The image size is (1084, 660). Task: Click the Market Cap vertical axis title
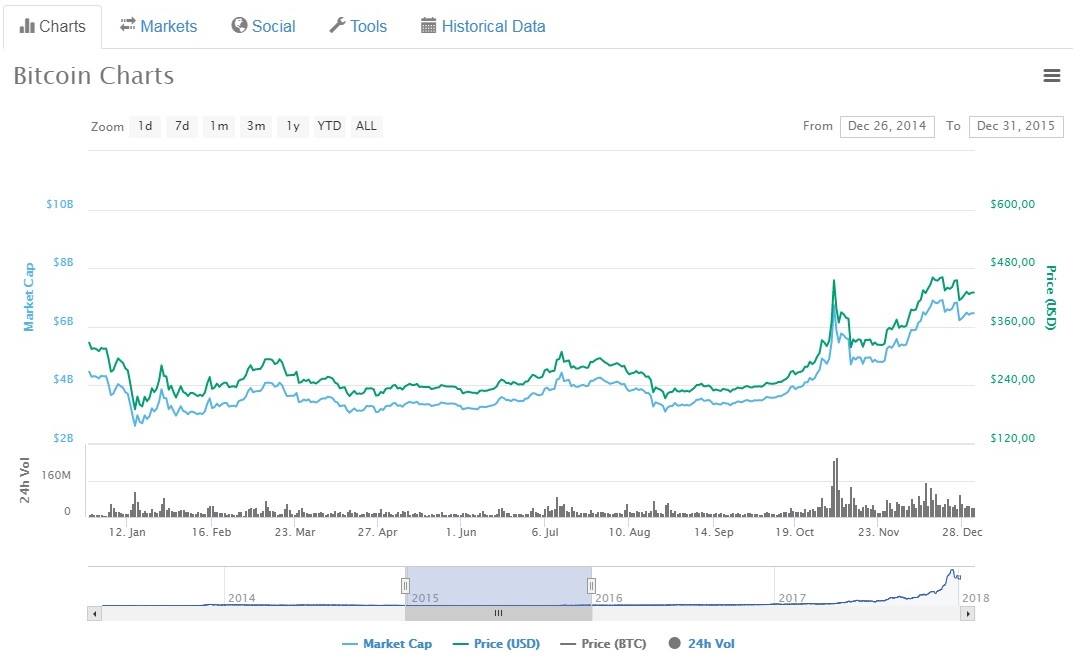coord(28,297)
